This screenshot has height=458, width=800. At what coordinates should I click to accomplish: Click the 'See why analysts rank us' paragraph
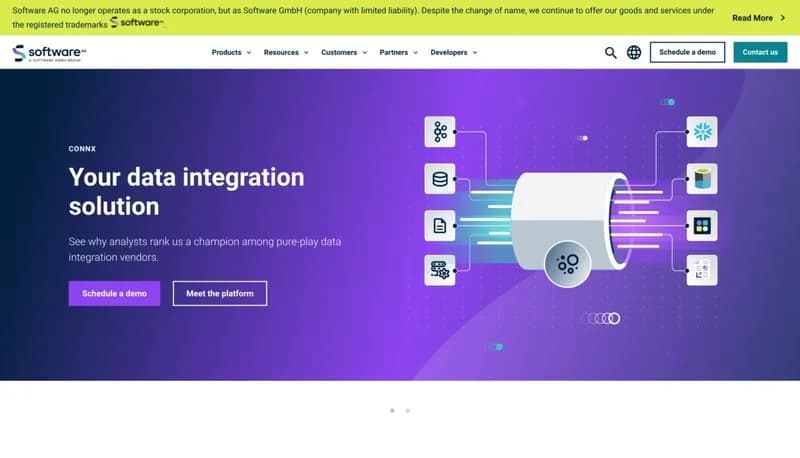click(x=205, y=249)
